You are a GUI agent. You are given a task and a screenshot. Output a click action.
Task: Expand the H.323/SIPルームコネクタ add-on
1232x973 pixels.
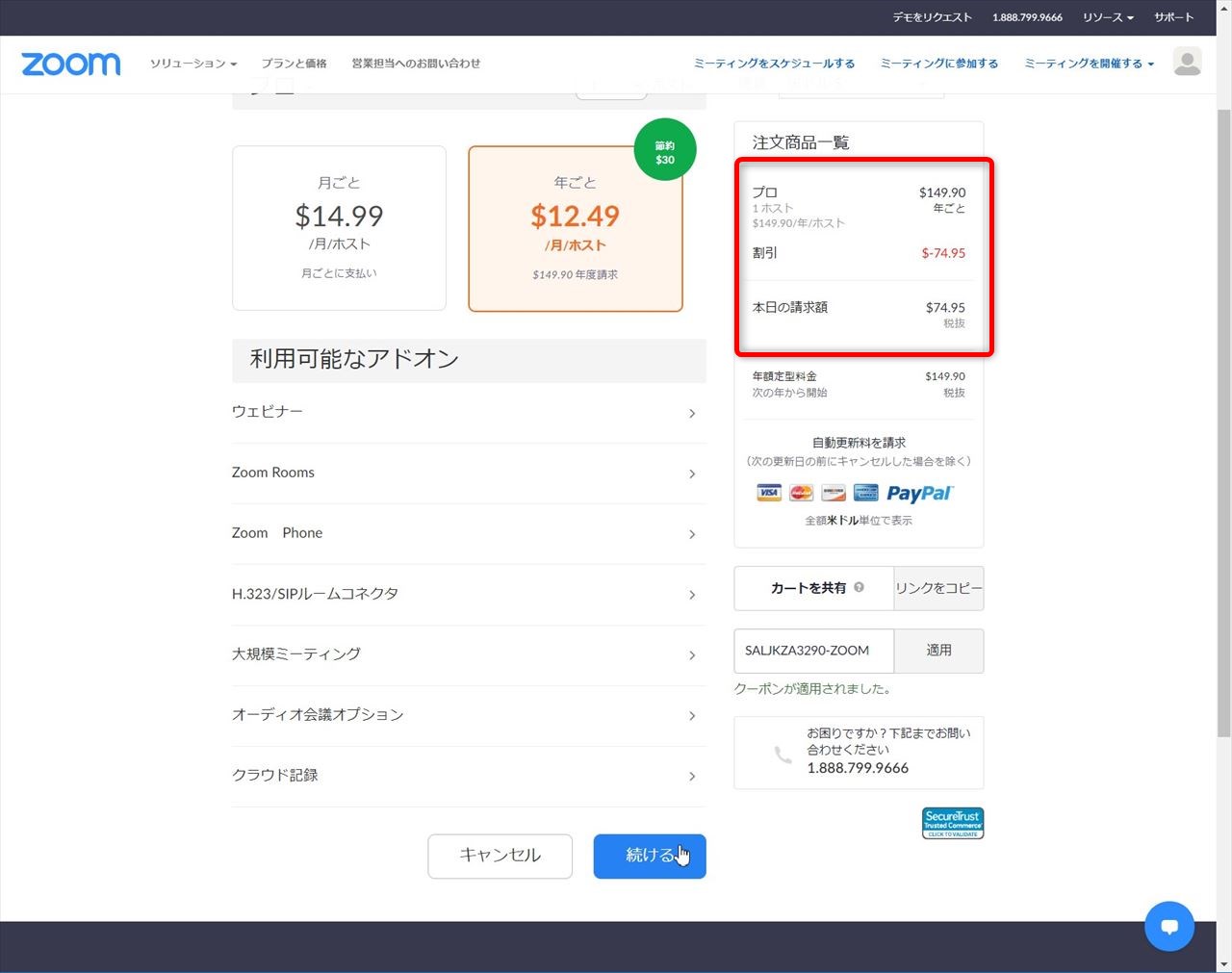469,595
